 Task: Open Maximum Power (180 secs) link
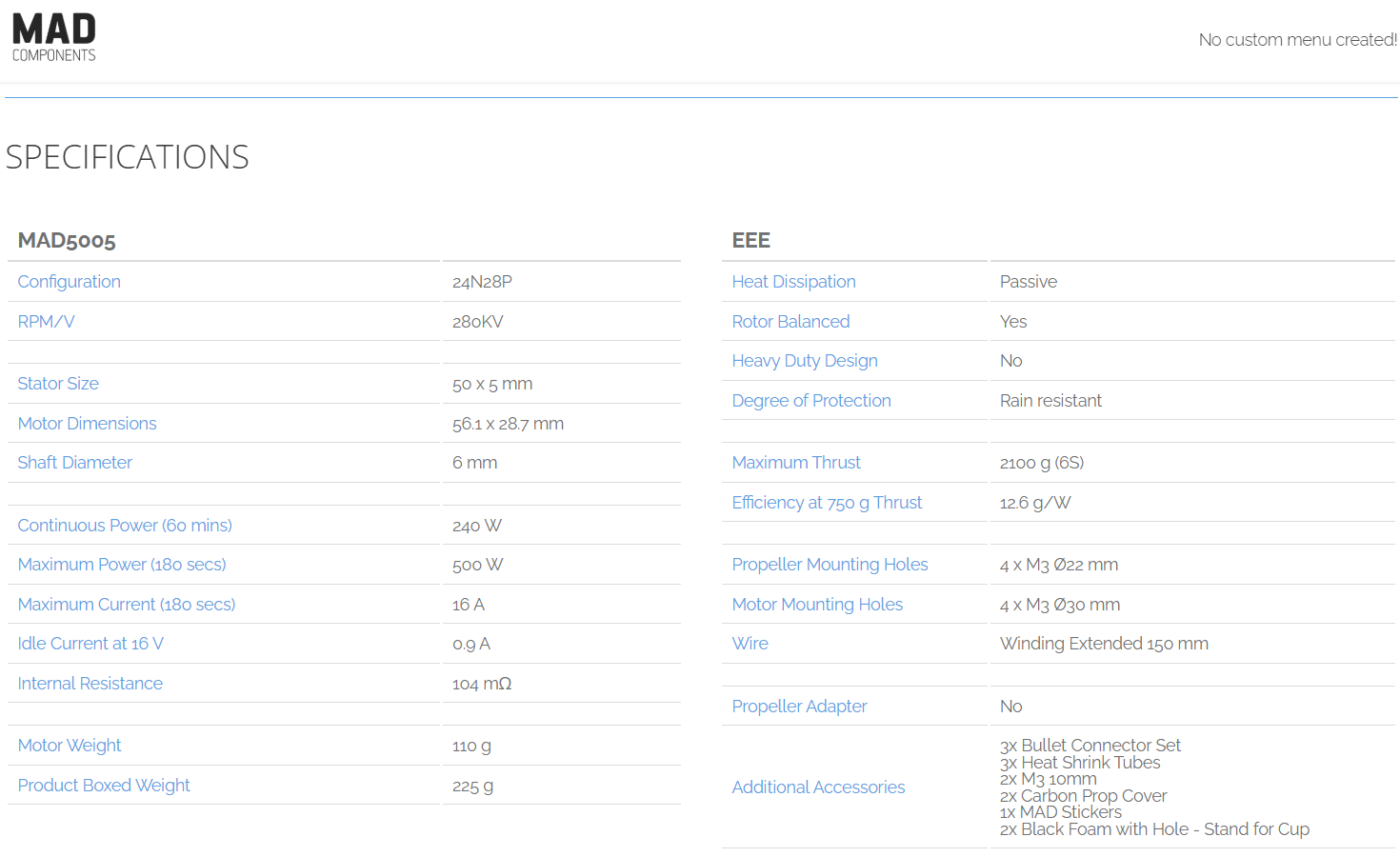[122, 565]
